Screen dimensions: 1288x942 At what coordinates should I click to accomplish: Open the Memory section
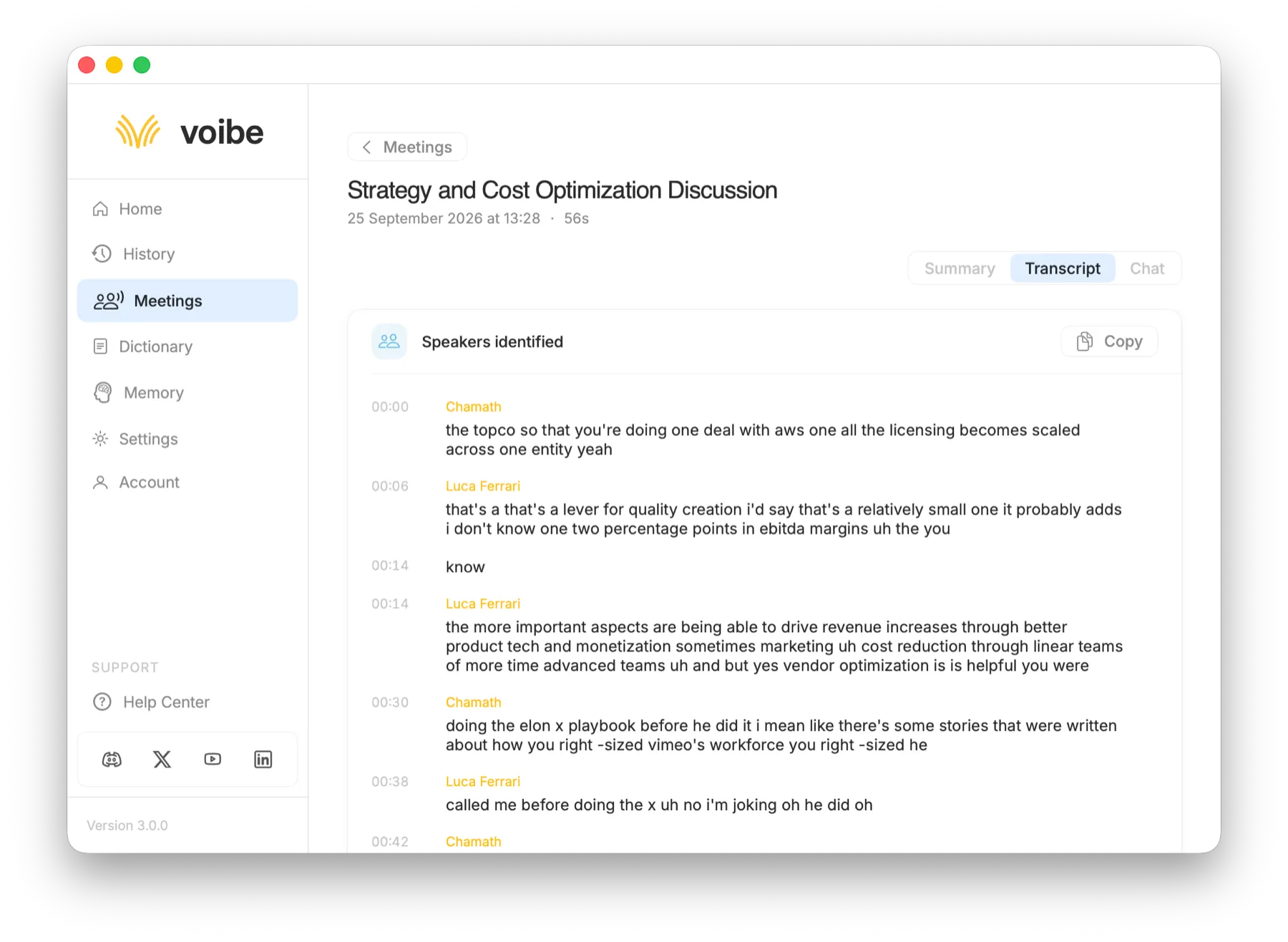pos(187,393)
